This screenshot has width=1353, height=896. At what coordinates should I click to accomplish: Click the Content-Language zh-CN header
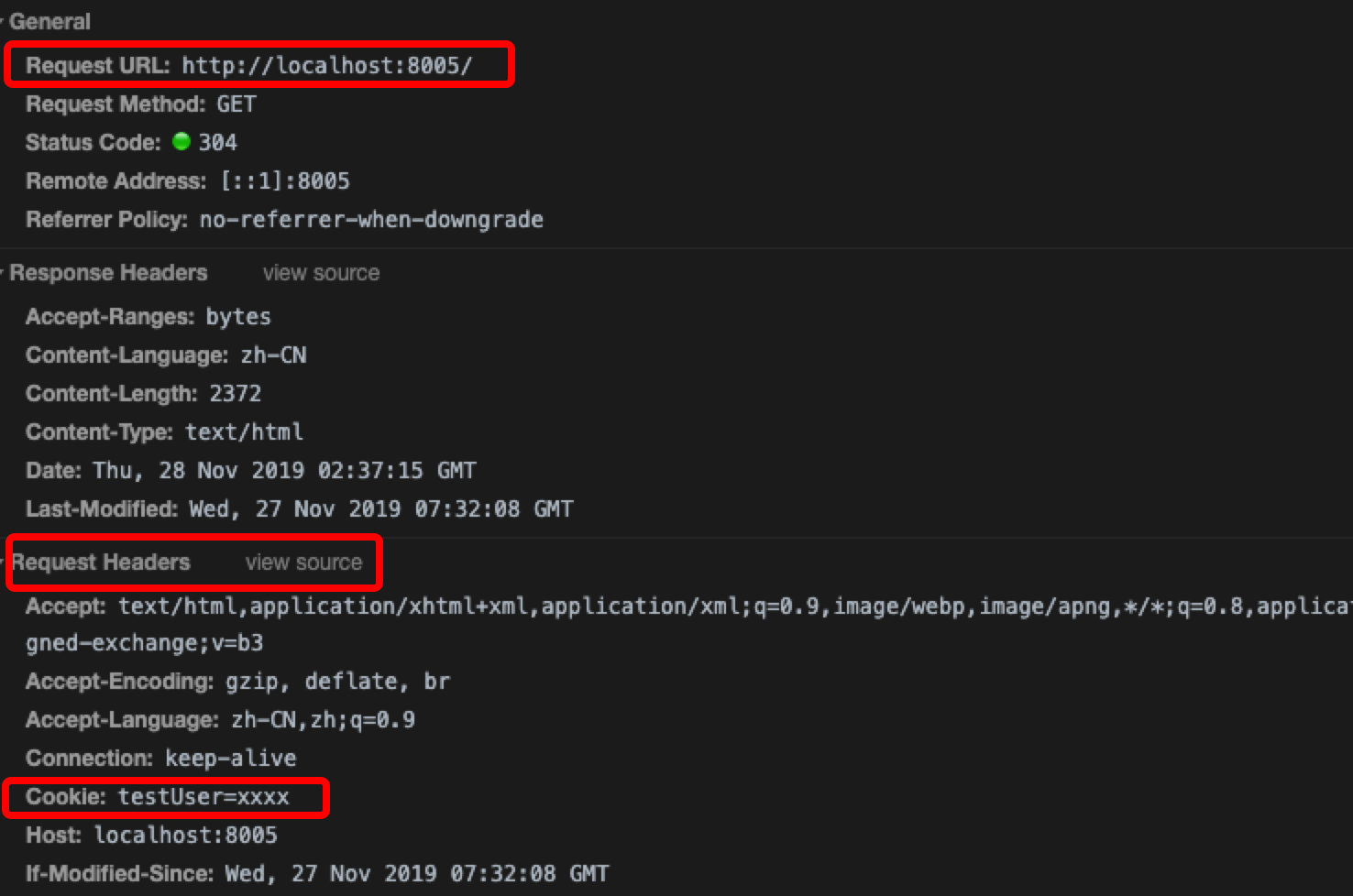[166, 355]
